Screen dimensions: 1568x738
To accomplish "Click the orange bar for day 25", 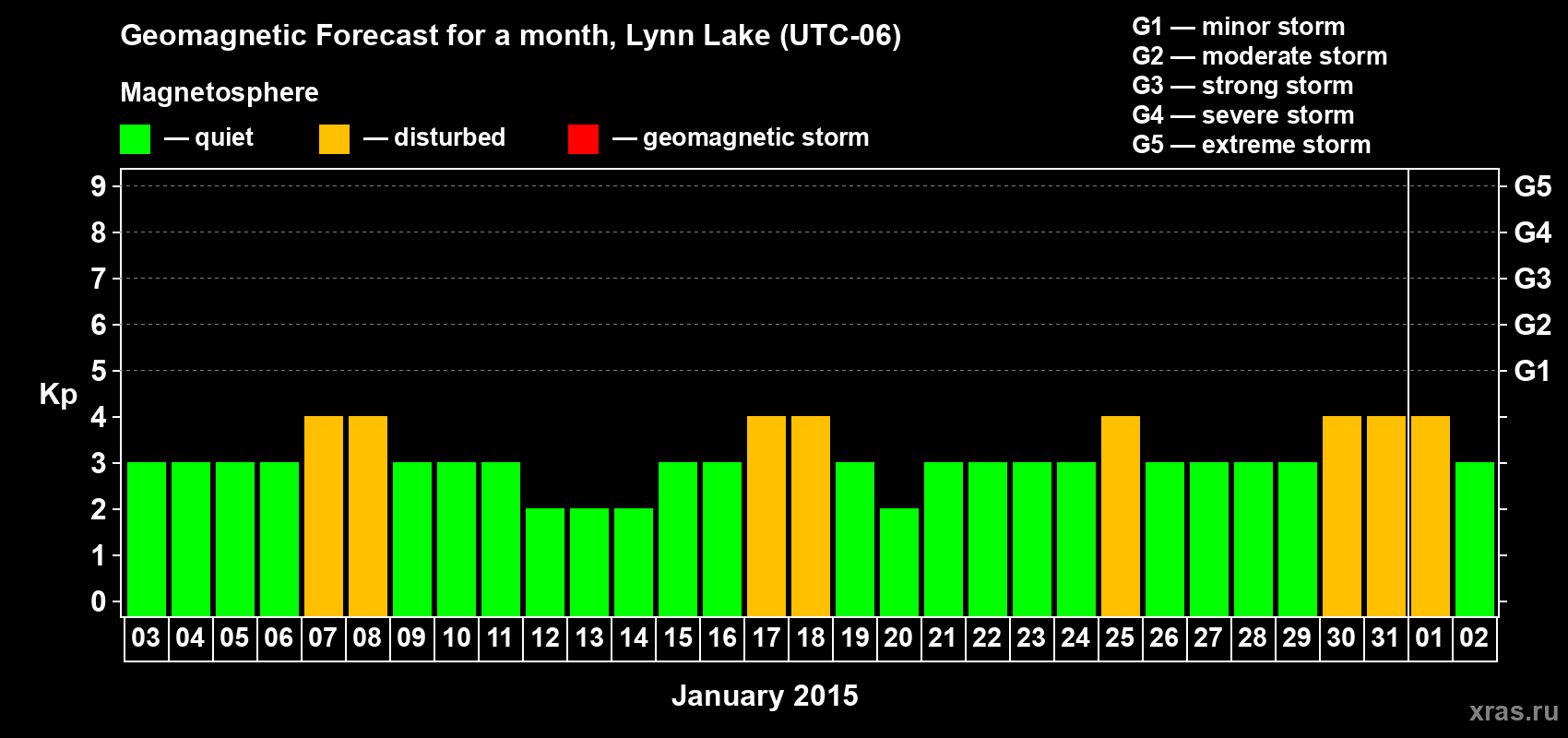I will (1121, 516).
